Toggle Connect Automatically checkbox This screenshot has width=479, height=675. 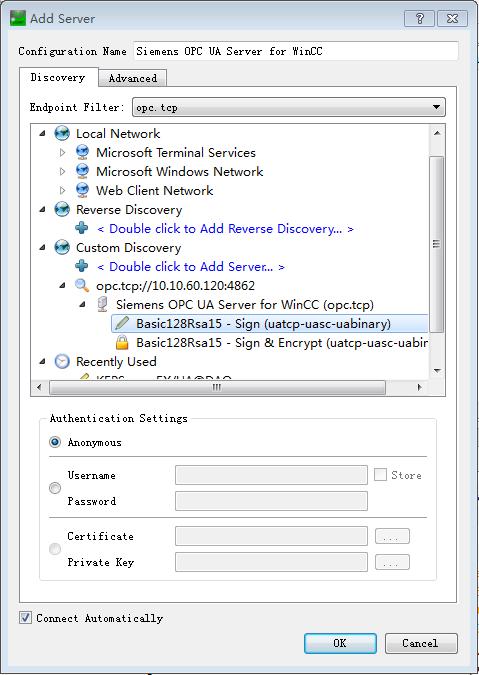(25, 618)
